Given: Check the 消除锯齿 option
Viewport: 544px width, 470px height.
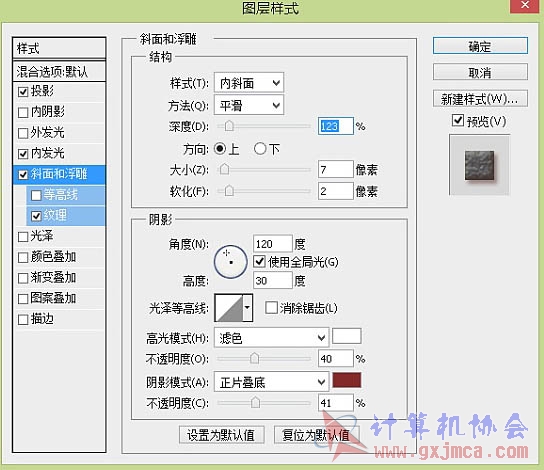Looking at the screenshot, I should (271, 308).
